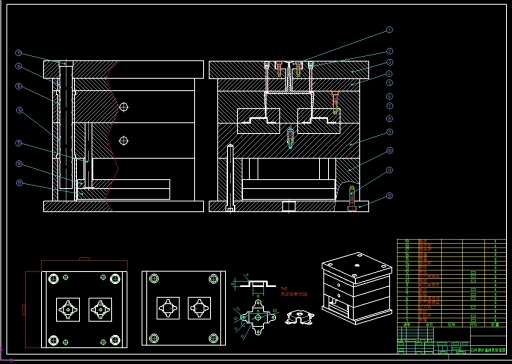512x364 pixels.
Task: Select the right cavity square in brown-outlined plan view
Action: pyautogui.click(x=100, y=310)
